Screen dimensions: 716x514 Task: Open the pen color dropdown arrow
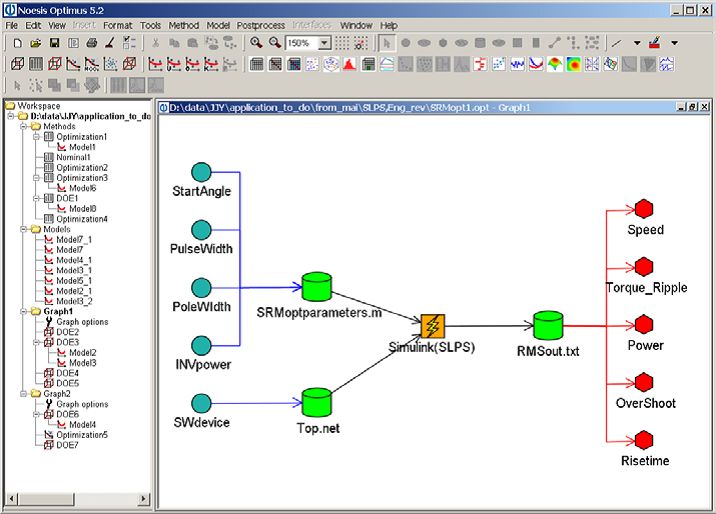click(x=674, y=43)
